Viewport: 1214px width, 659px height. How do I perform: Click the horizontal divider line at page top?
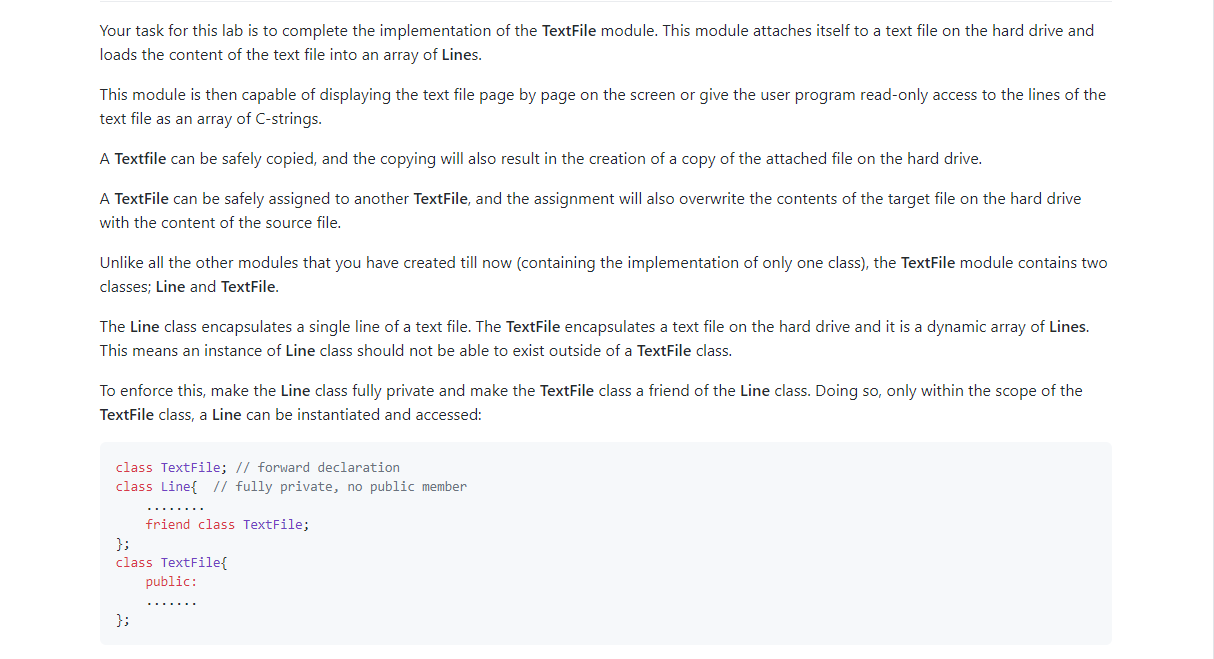606,1
